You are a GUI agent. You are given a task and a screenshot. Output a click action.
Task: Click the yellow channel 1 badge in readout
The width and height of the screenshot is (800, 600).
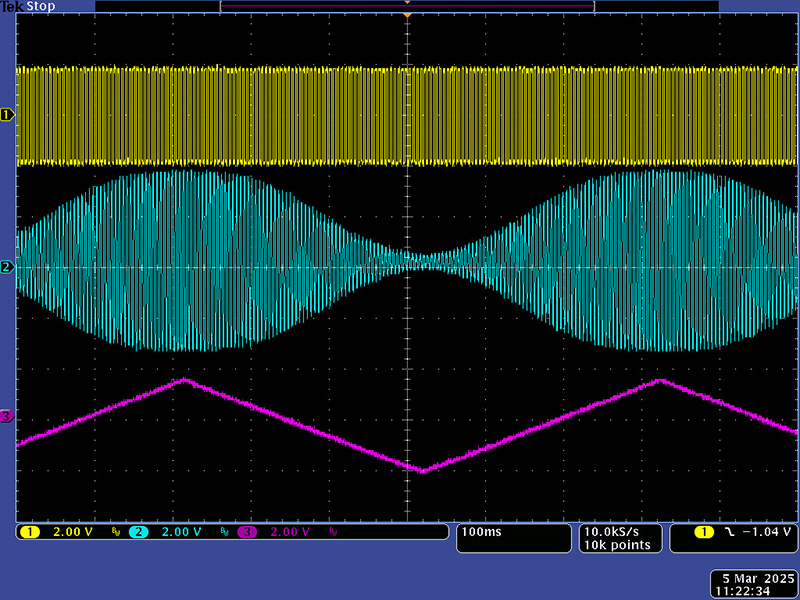(x=30, y=532)
